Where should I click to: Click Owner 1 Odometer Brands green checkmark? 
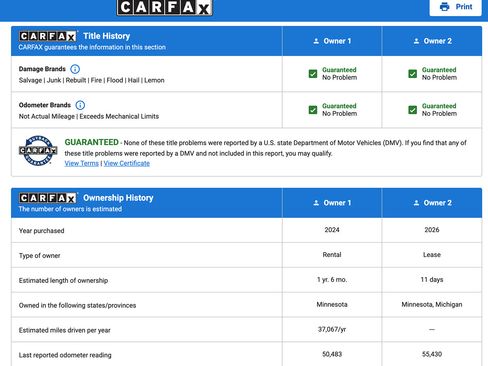pyautogui.click(x=313, y=110)
